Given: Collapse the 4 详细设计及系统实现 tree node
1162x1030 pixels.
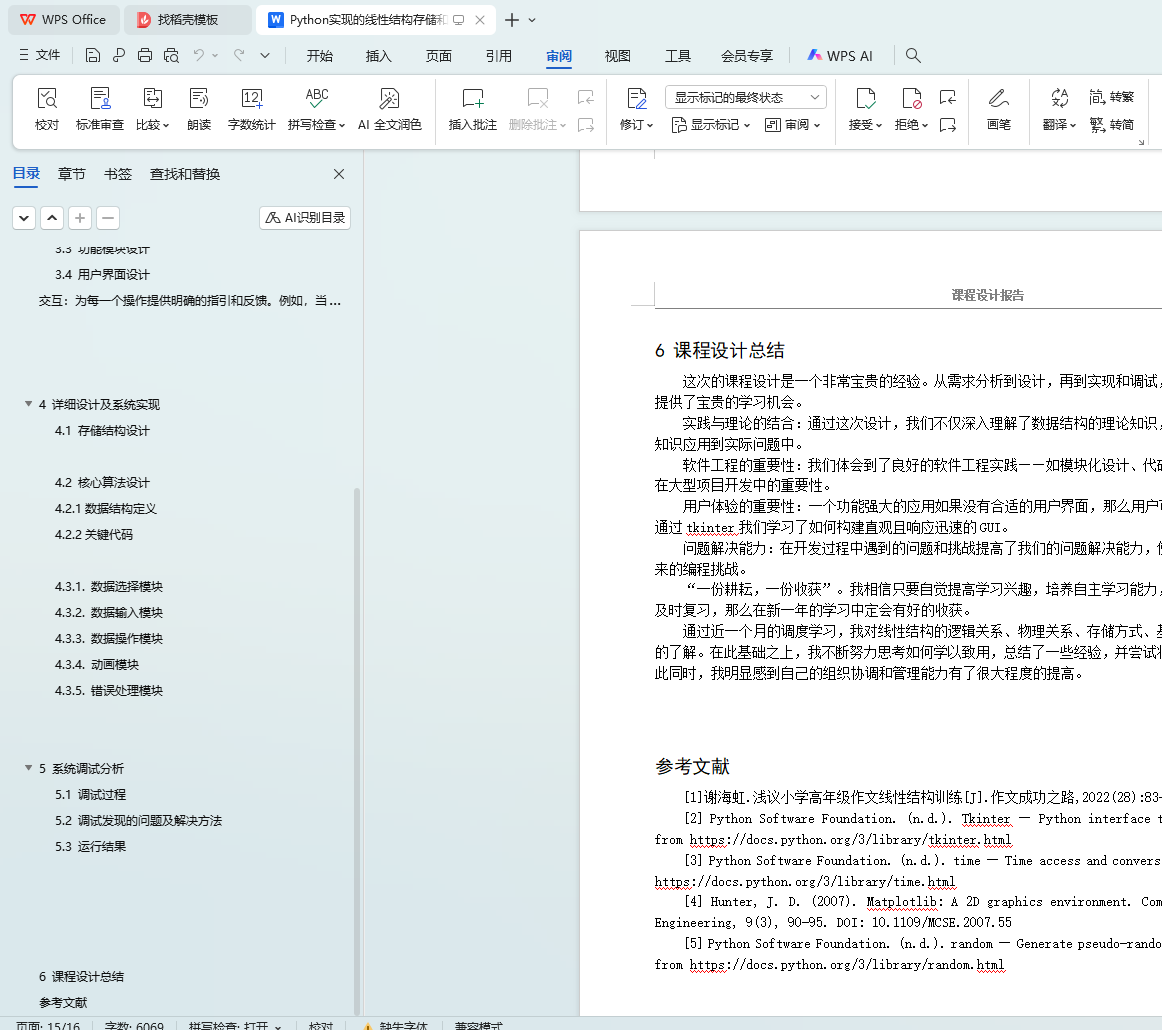Looking at the screenshot, I should coord(28,404).
